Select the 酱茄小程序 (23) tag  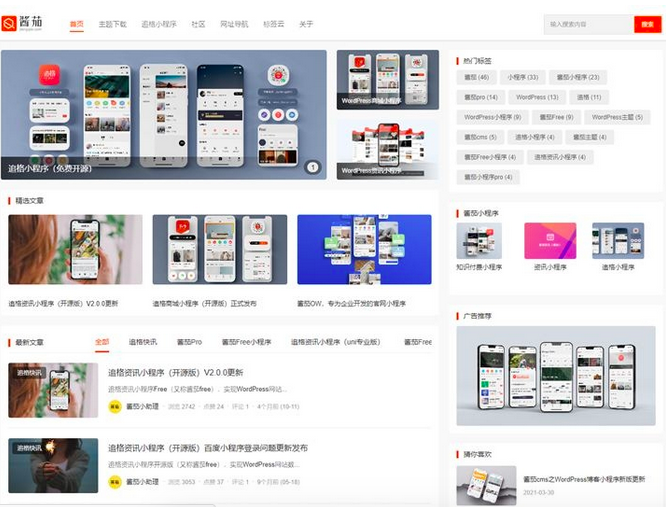pos(578,77)
